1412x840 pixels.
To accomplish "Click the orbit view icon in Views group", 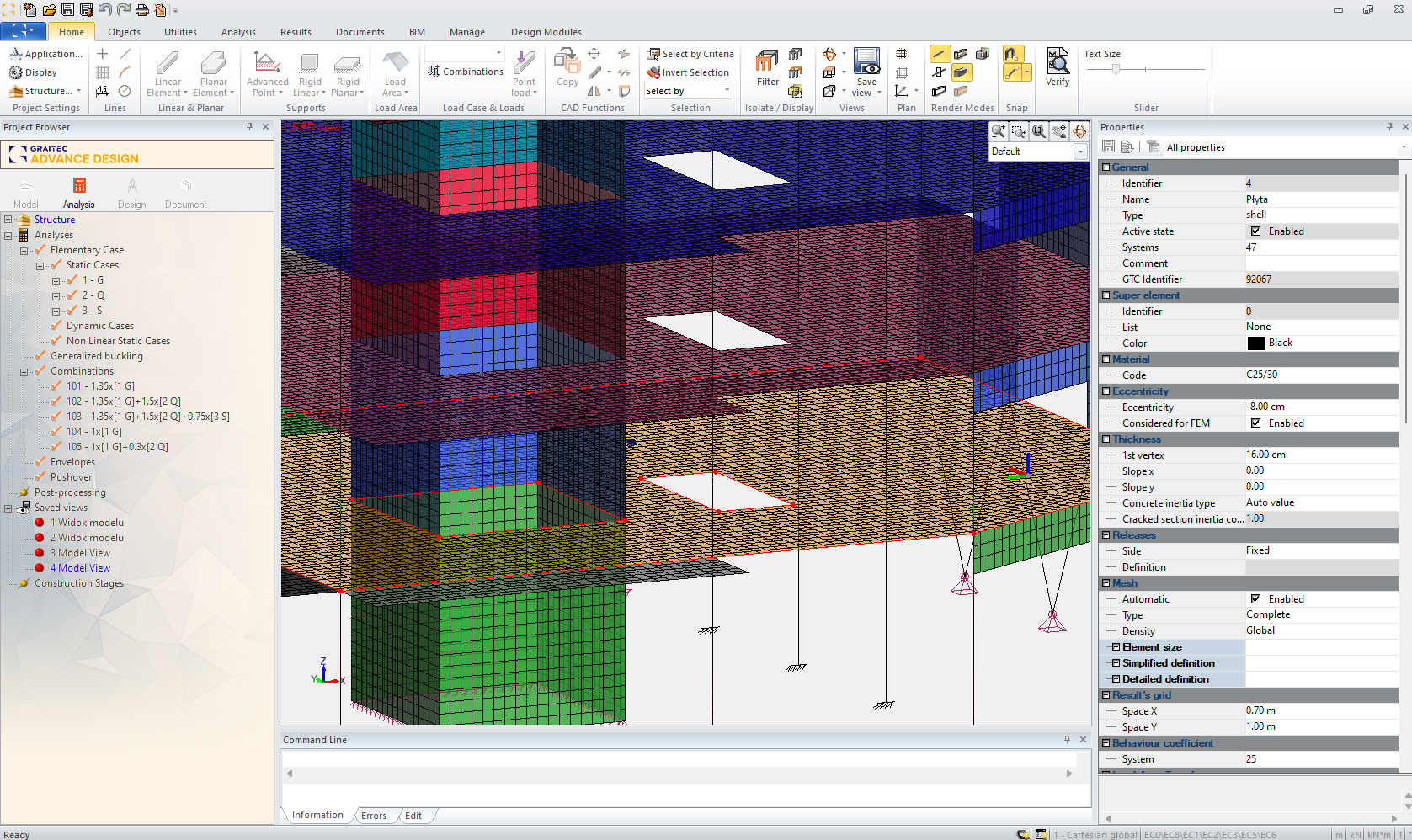I will [x=829, y=54].
